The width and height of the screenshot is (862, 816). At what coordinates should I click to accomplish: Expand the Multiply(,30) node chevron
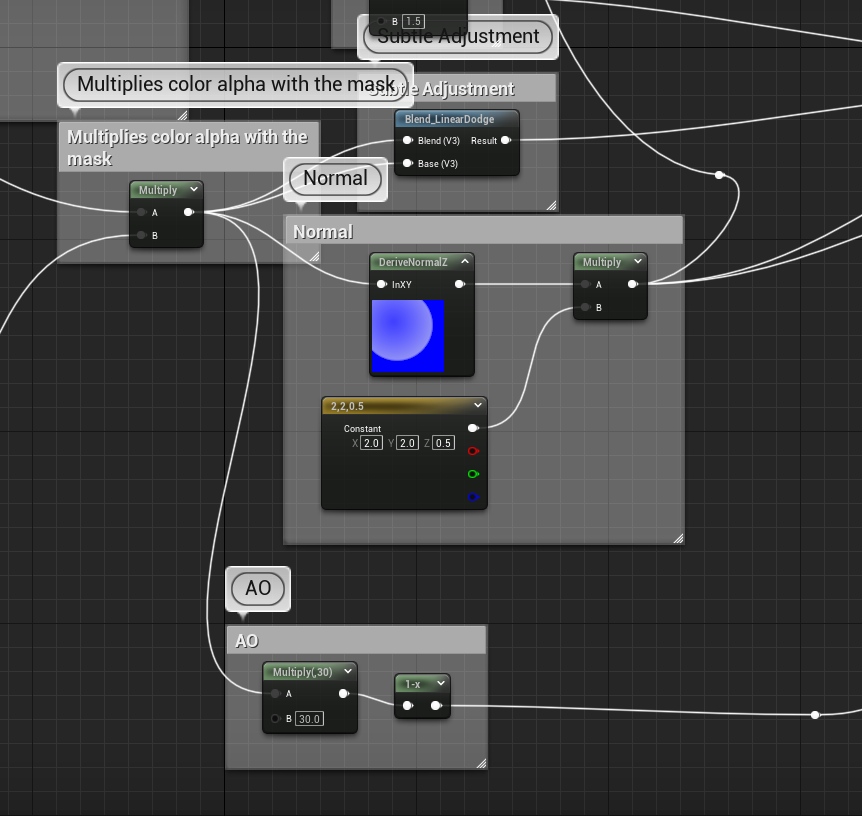pos(348,671)
